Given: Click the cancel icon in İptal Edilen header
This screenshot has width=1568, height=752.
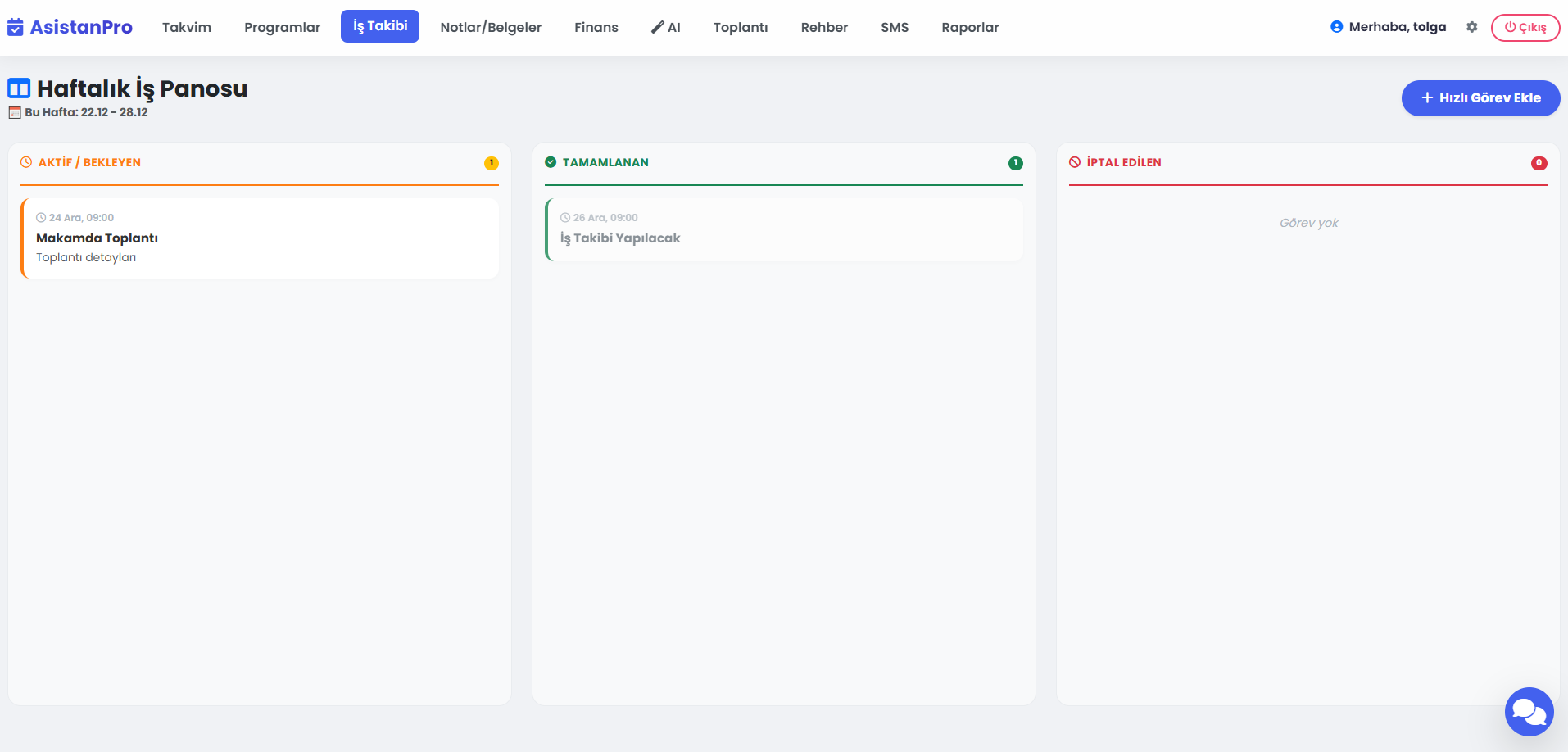Looking at the screenshot, I should coord(1075,162).
